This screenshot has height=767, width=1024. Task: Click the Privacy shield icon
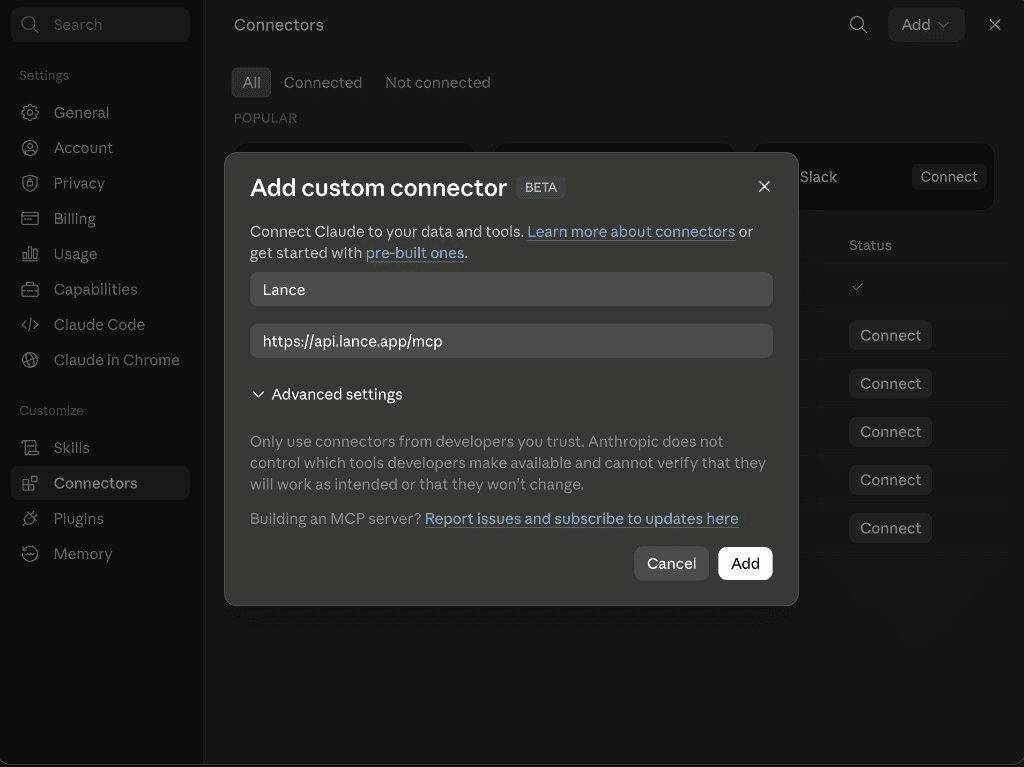coord(30,183)
